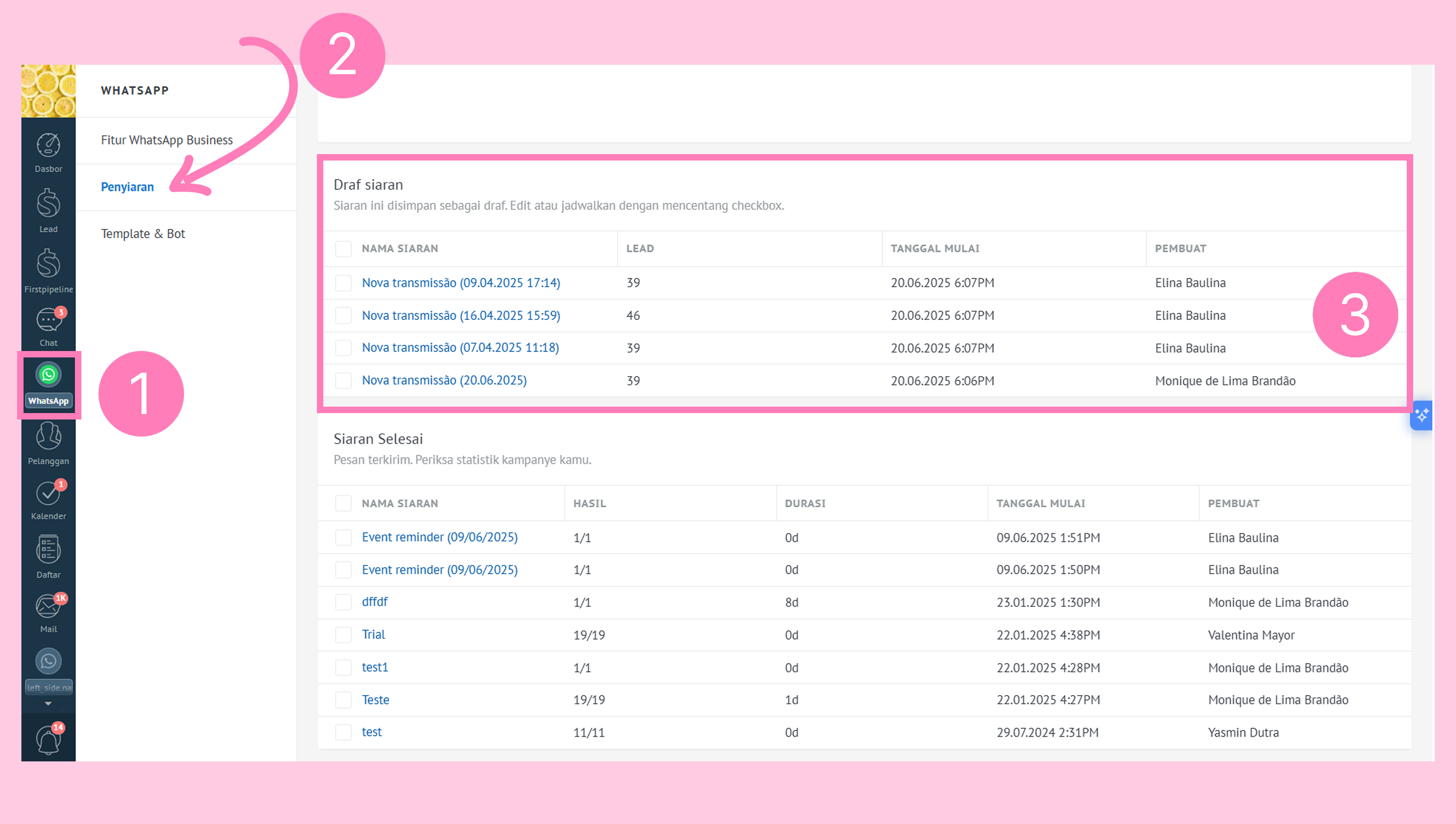Open Nova transmissão (16.04.2025 15:59) link
The height and width of the screenshot is (824, 1456).
tap(461, 315)
